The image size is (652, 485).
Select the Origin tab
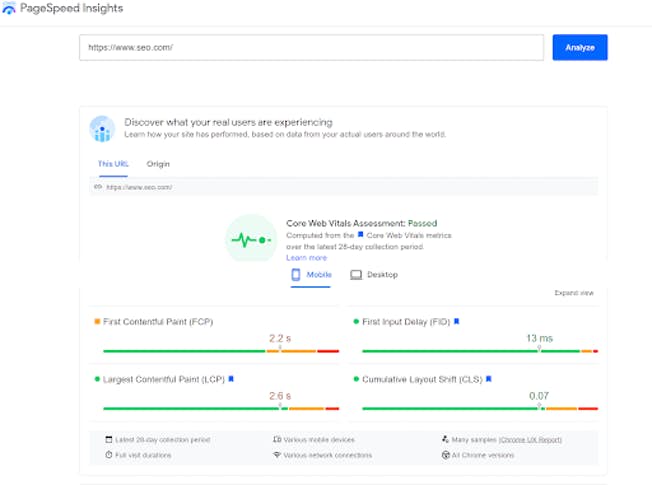pyautogui.click(x=158, y=163)
